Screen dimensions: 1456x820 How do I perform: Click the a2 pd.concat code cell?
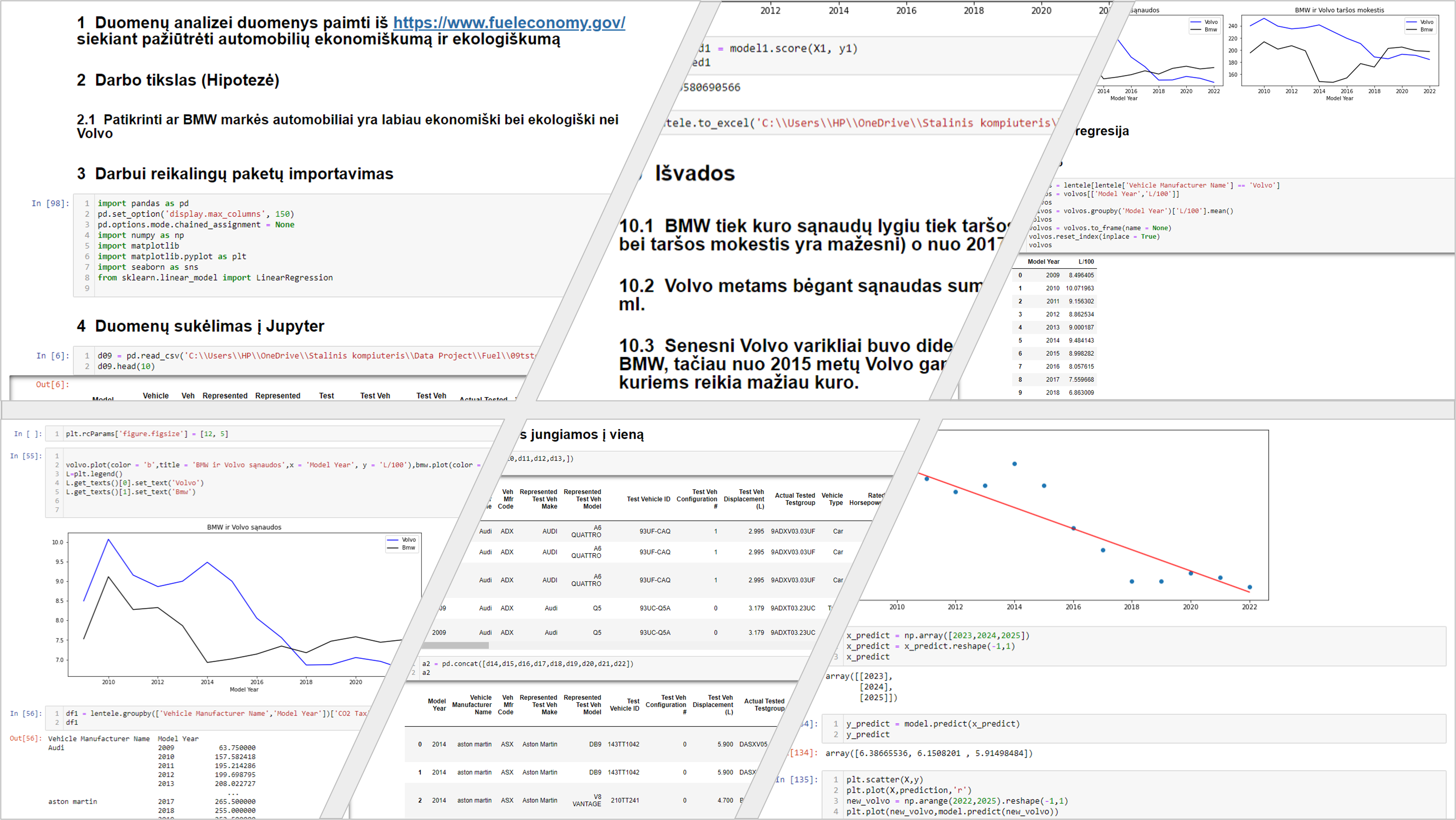[537, 668]
